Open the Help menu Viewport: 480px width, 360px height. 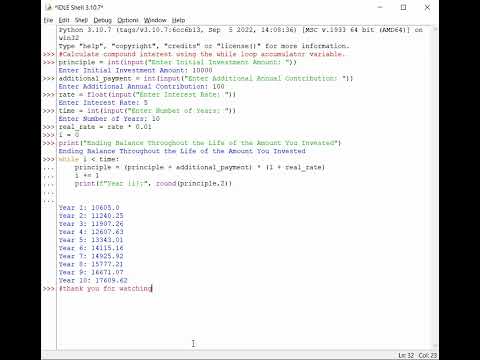point(178,20)
